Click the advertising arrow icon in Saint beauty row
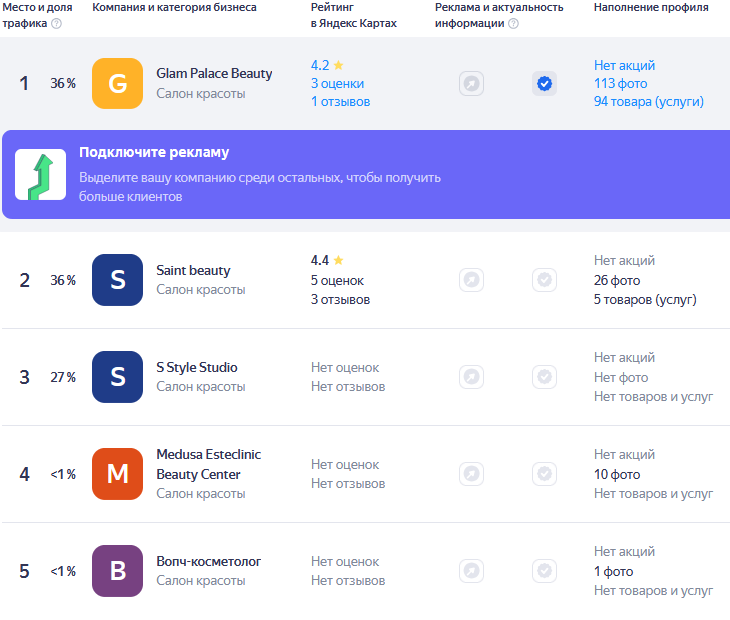The width and height of the screenshot is (730, 620). coord(471,280)
